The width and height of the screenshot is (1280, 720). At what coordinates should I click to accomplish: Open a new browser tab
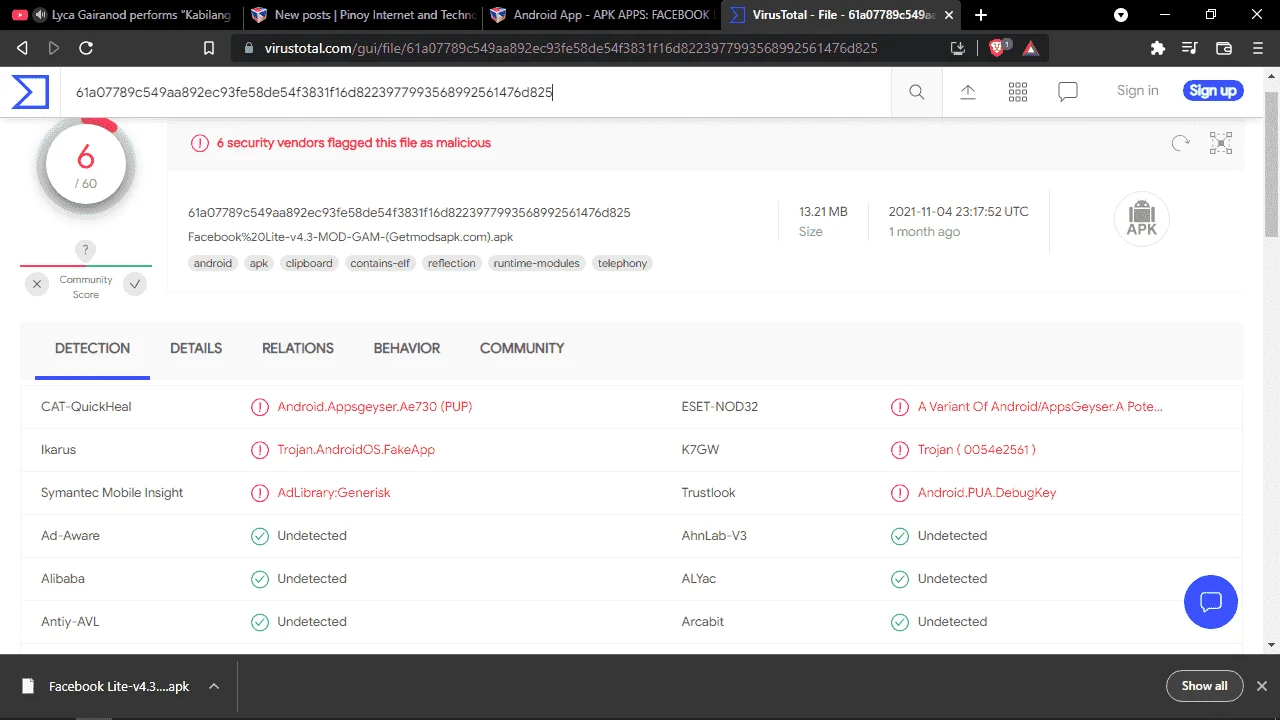pyautogui.click(x=981, y=15)
